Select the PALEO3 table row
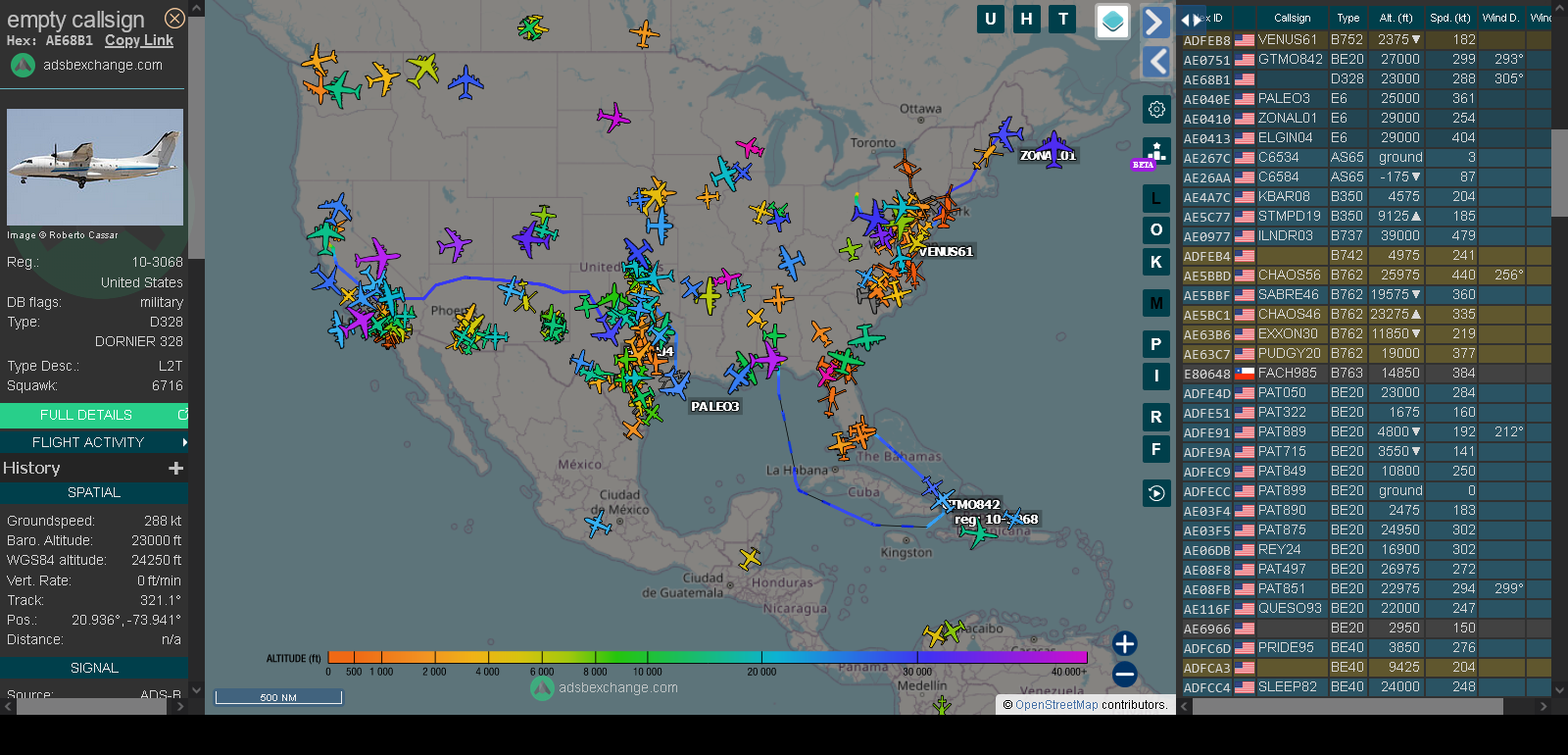Screen dimensions: 1568x755 1365,99
